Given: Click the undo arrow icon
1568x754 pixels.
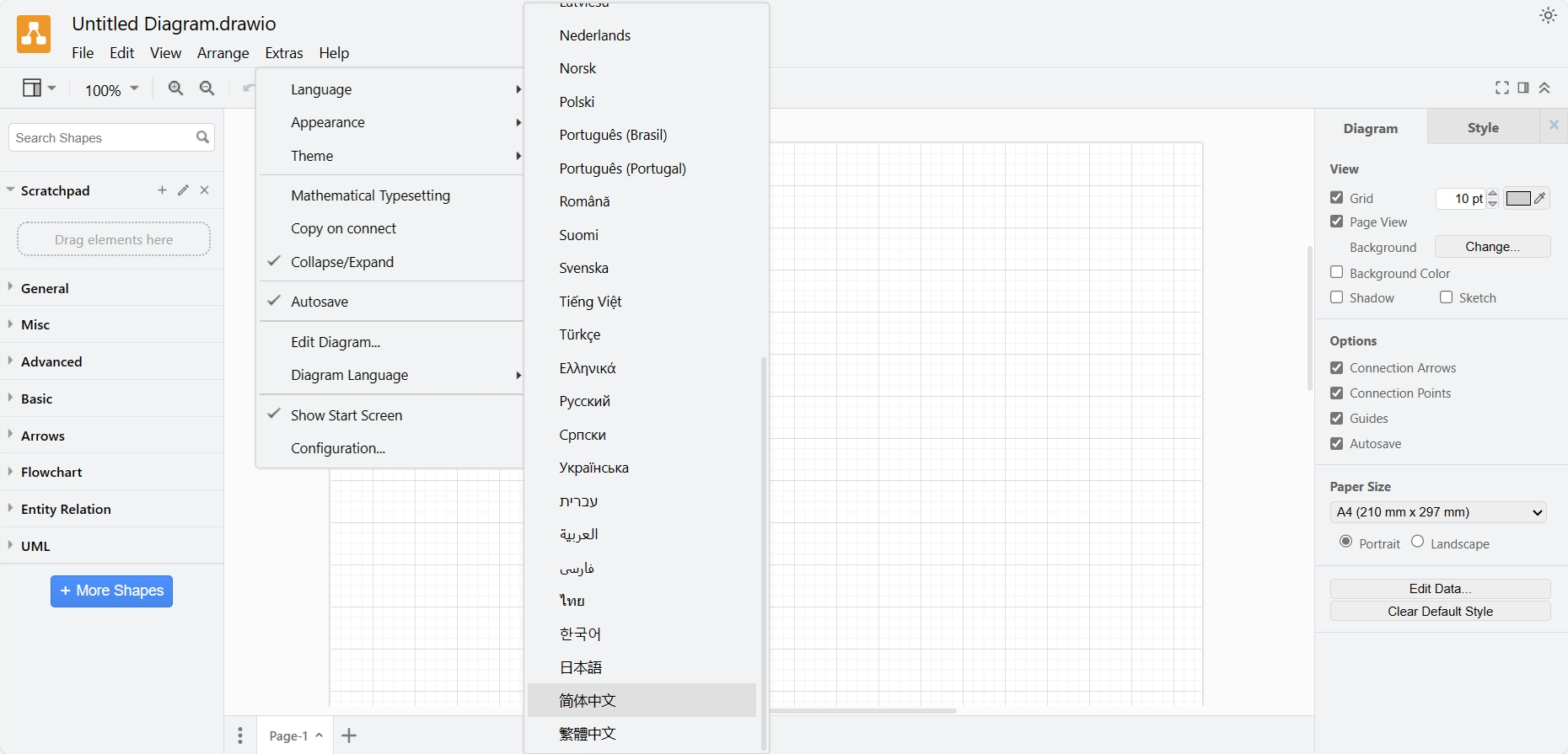Looking at the screenshot, I should point(248,88).
